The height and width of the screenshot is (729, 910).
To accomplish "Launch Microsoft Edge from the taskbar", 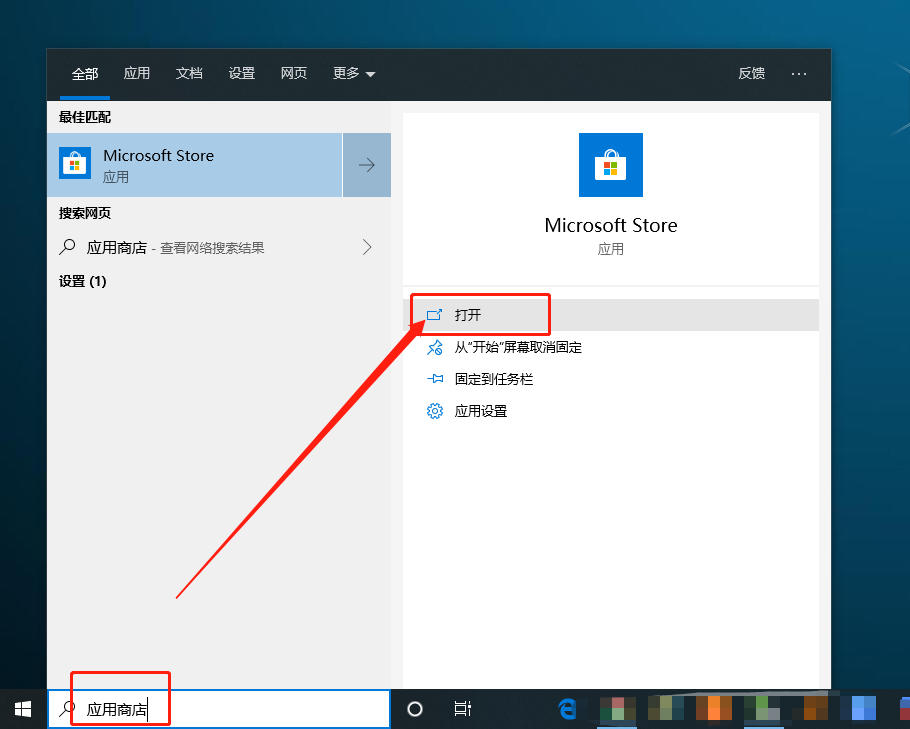I will [x=567, y=709].
